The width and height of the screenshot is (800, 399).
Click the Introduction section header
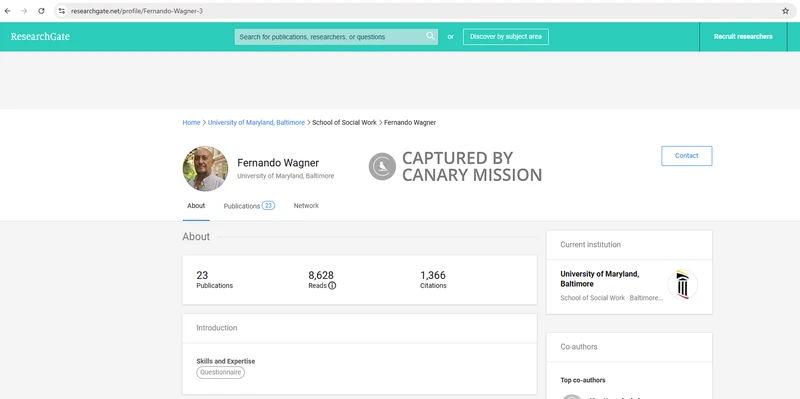tap(217, 328)
